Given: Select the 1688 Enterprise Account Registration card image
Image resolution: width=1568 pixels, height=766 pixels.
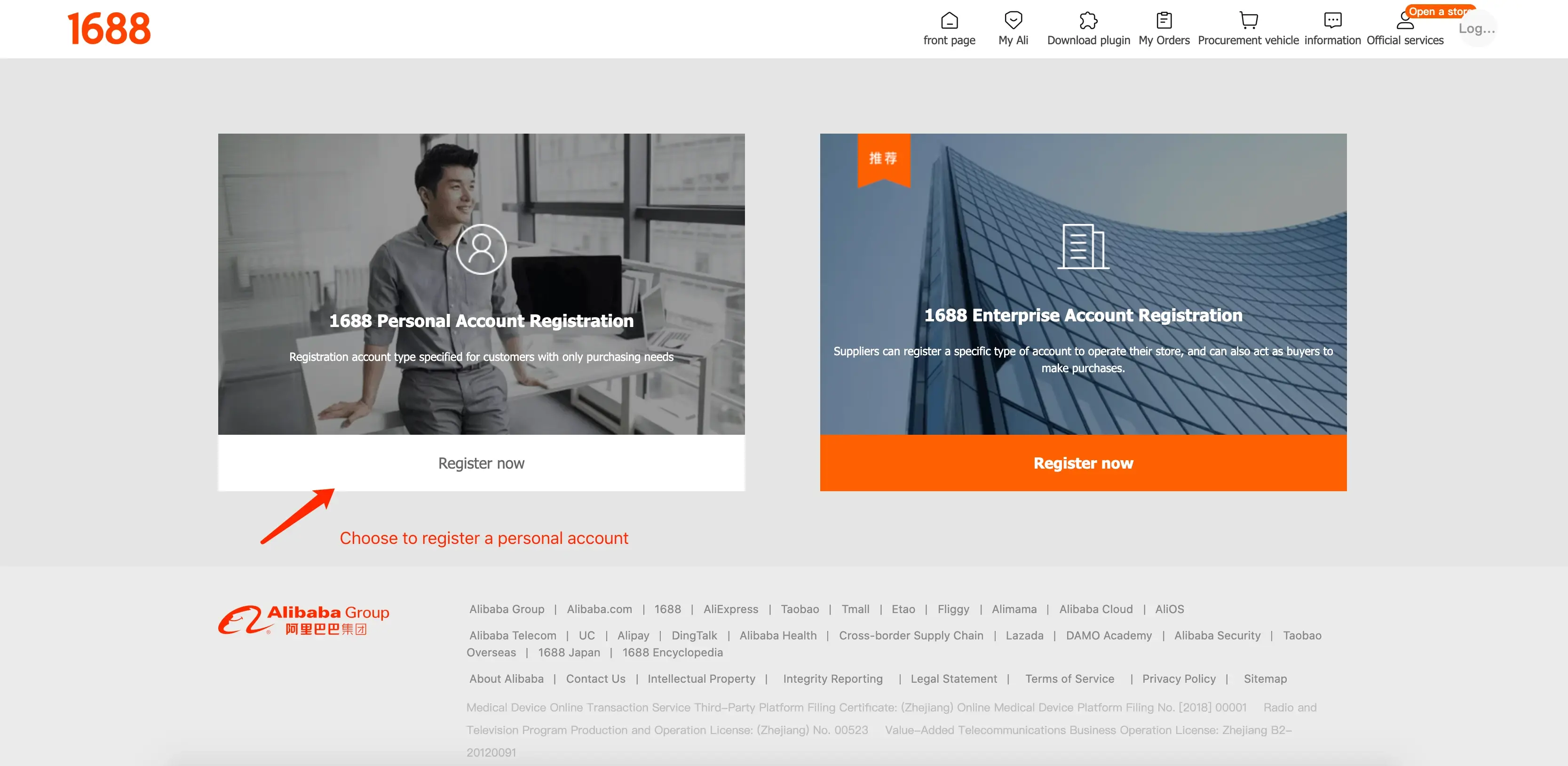Looking at the screenshot, I should point(1083,284).
